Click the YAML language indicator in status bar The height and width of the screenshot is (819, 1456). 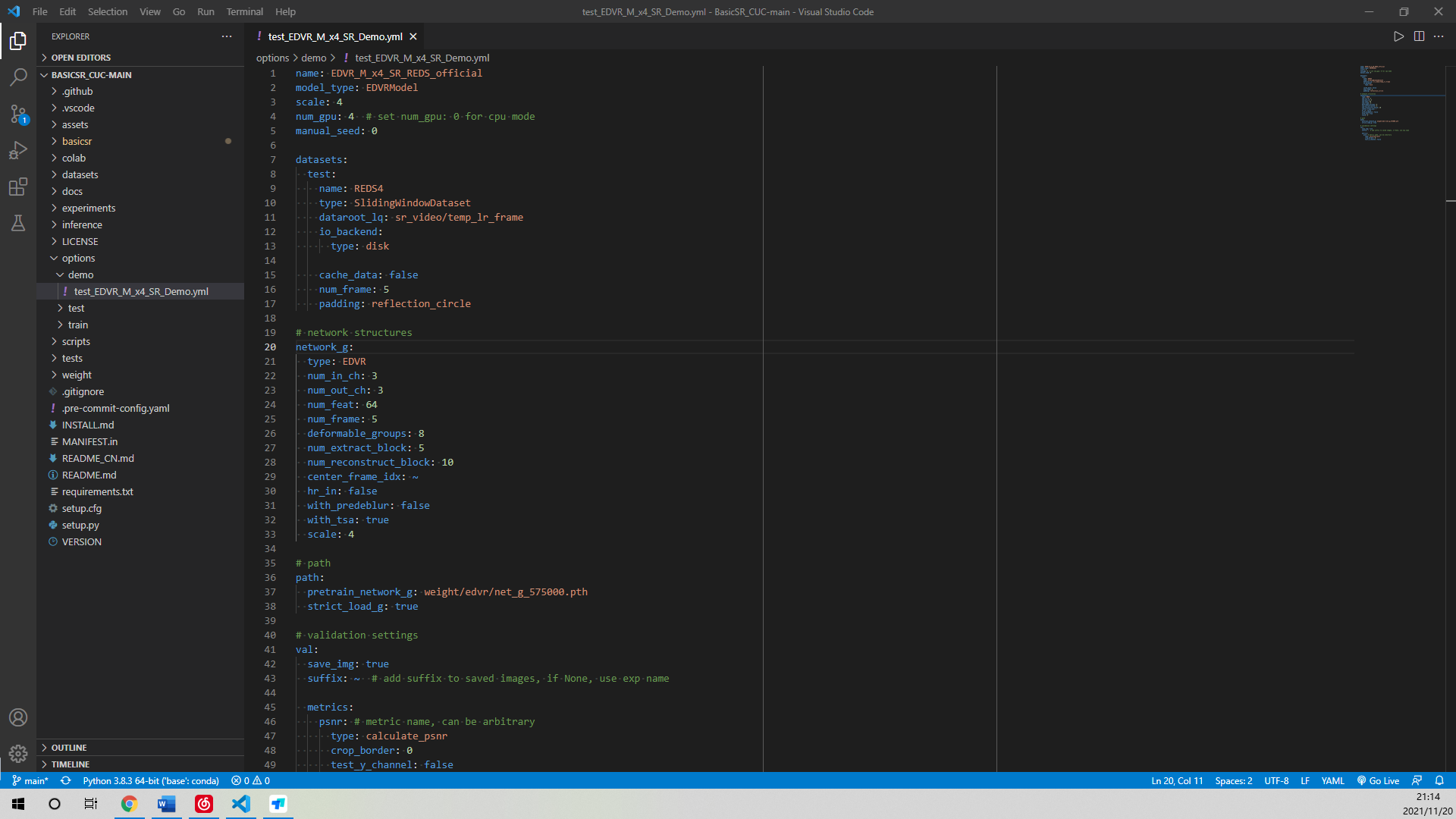tap(1333, 780)
